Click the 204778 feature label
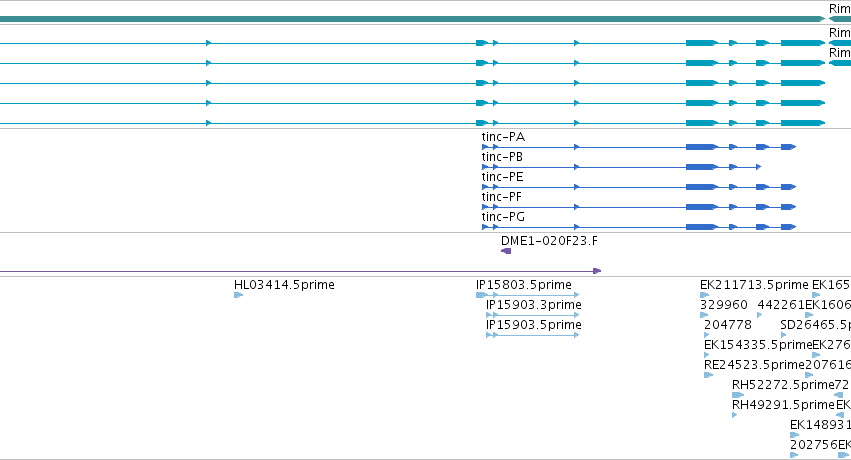Image resolution: width=851 pixels, height=460 pixels. [x=728, y=325]
